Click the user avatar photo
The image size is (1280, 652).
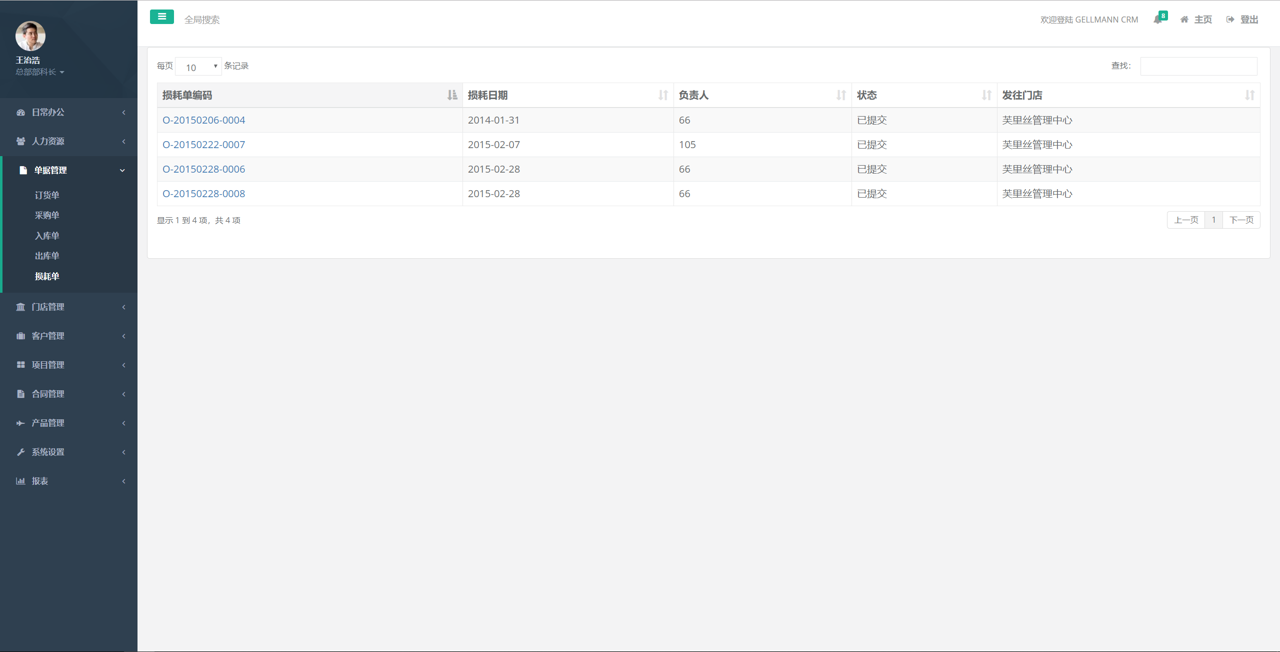click(30, 36)
